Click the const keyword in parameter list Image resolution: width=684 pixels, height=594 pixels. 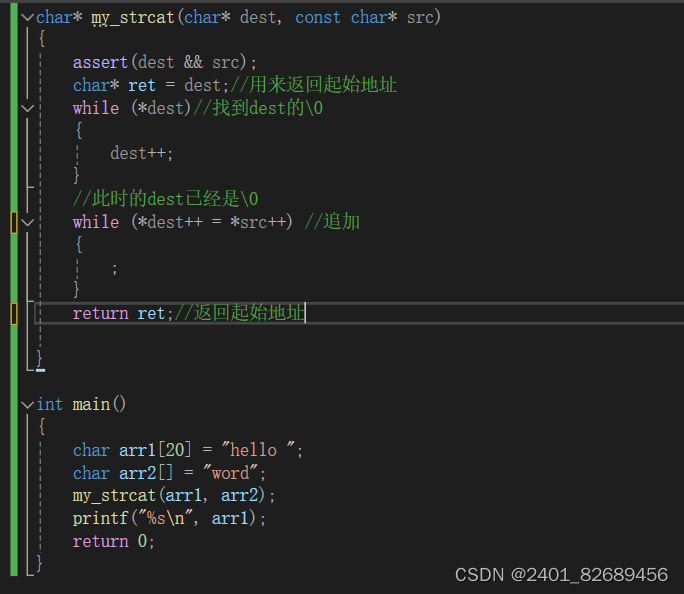[x=318, y=18]
